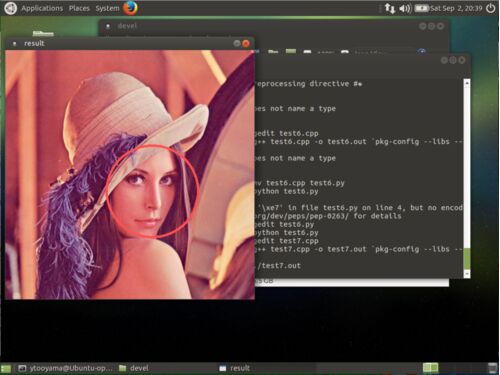The image size is (500, 375).
Task: Minimize the terminal window
Action: (444, 60)
